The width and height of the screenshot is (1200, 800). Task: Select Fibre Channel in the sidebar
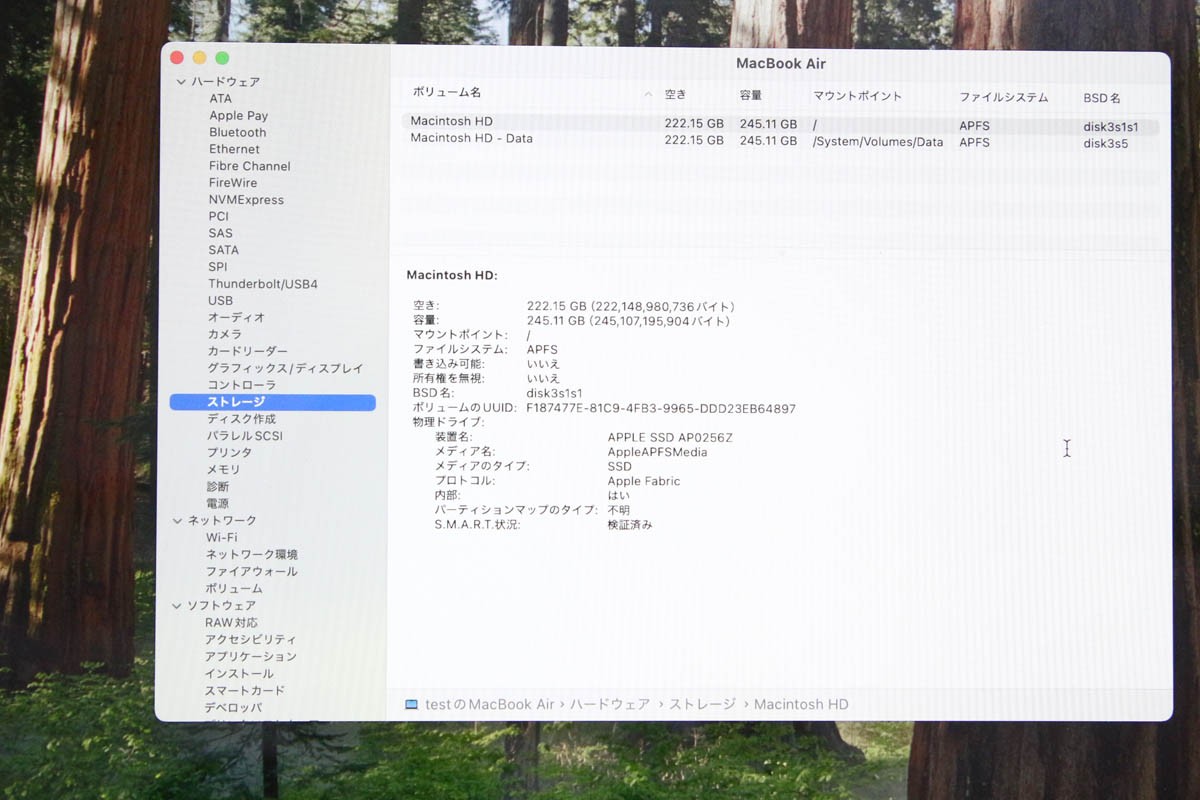click(249, 166)
